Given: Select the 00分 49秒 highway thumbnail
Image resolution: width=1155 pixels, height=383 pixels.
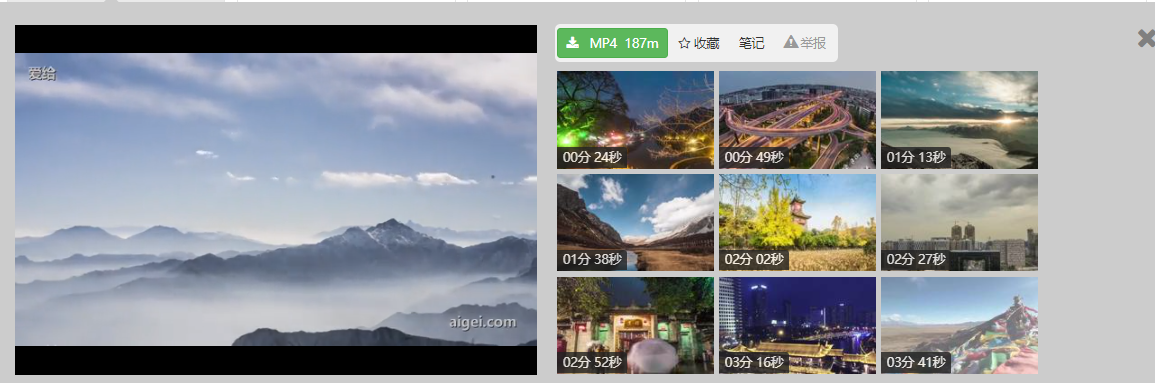Looking at the screenshot, I should pos(797,120).
